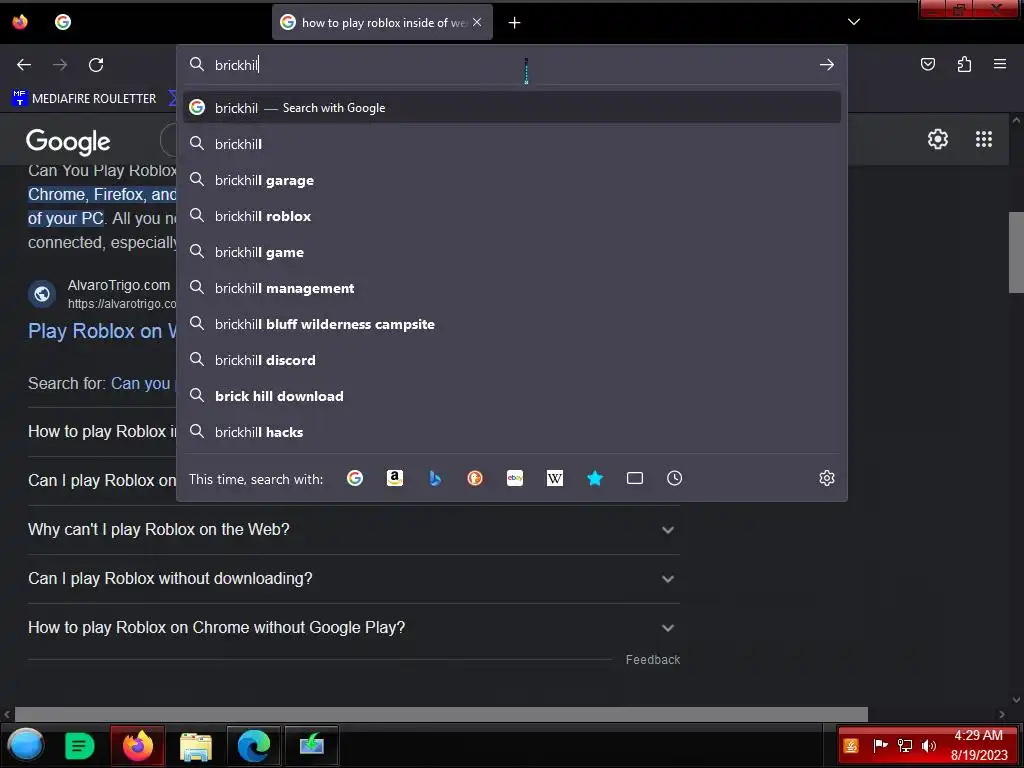Expand 'Why can't I play Roblox on the Web?'
Screen dimensions: 1024x768
coord(354,530)
